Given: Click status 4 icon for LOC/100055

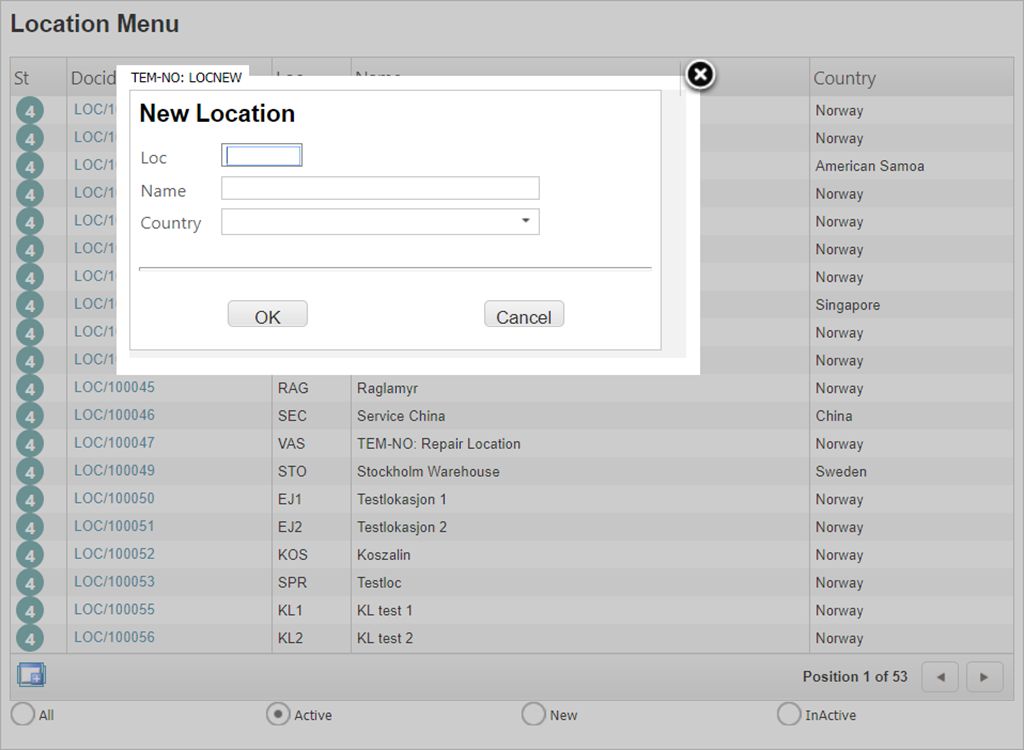Looking at the screenshot, I should [x=30, y=610].
